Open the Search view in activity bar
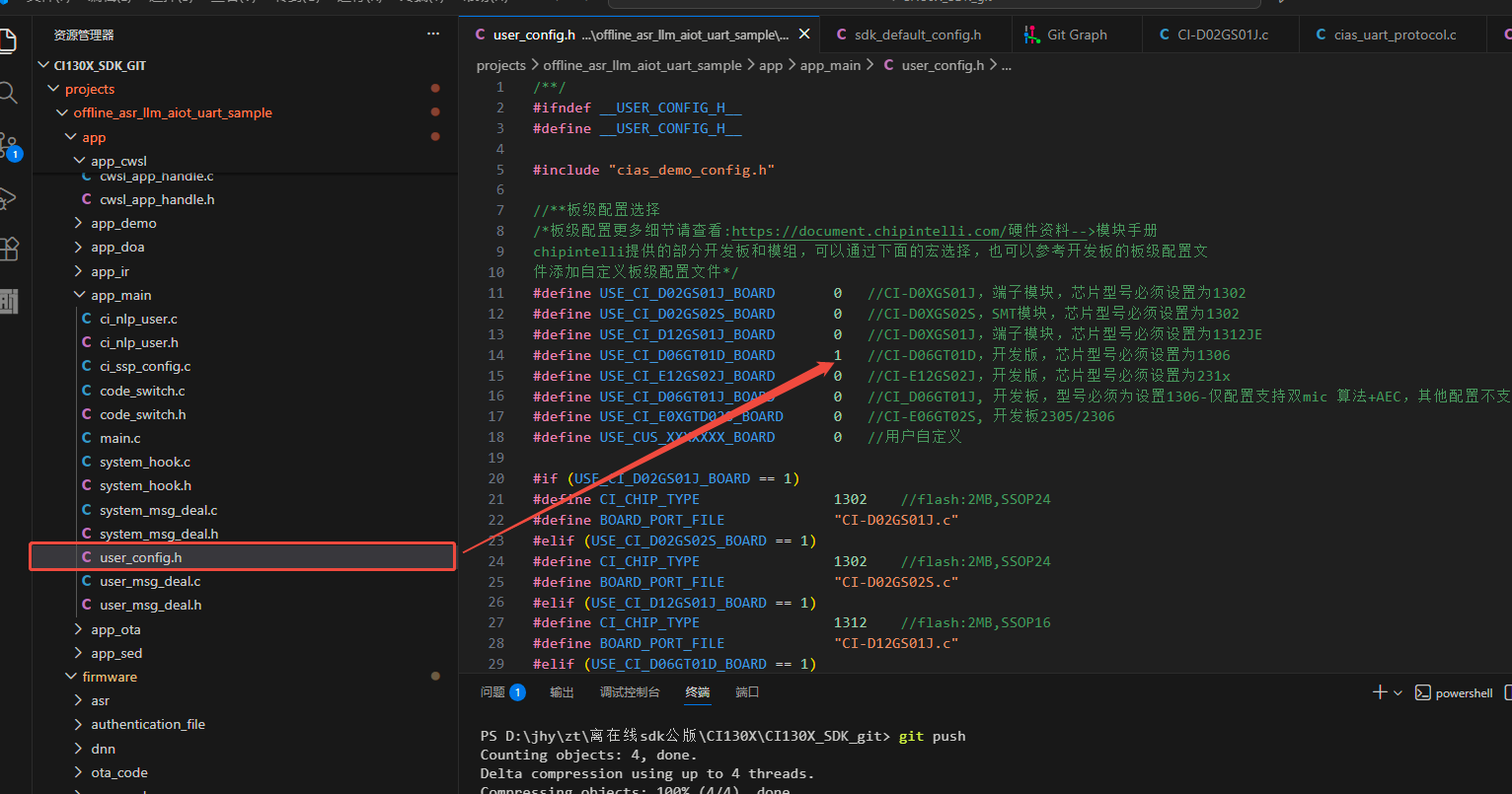1512x794 pixels. point(8,94)
